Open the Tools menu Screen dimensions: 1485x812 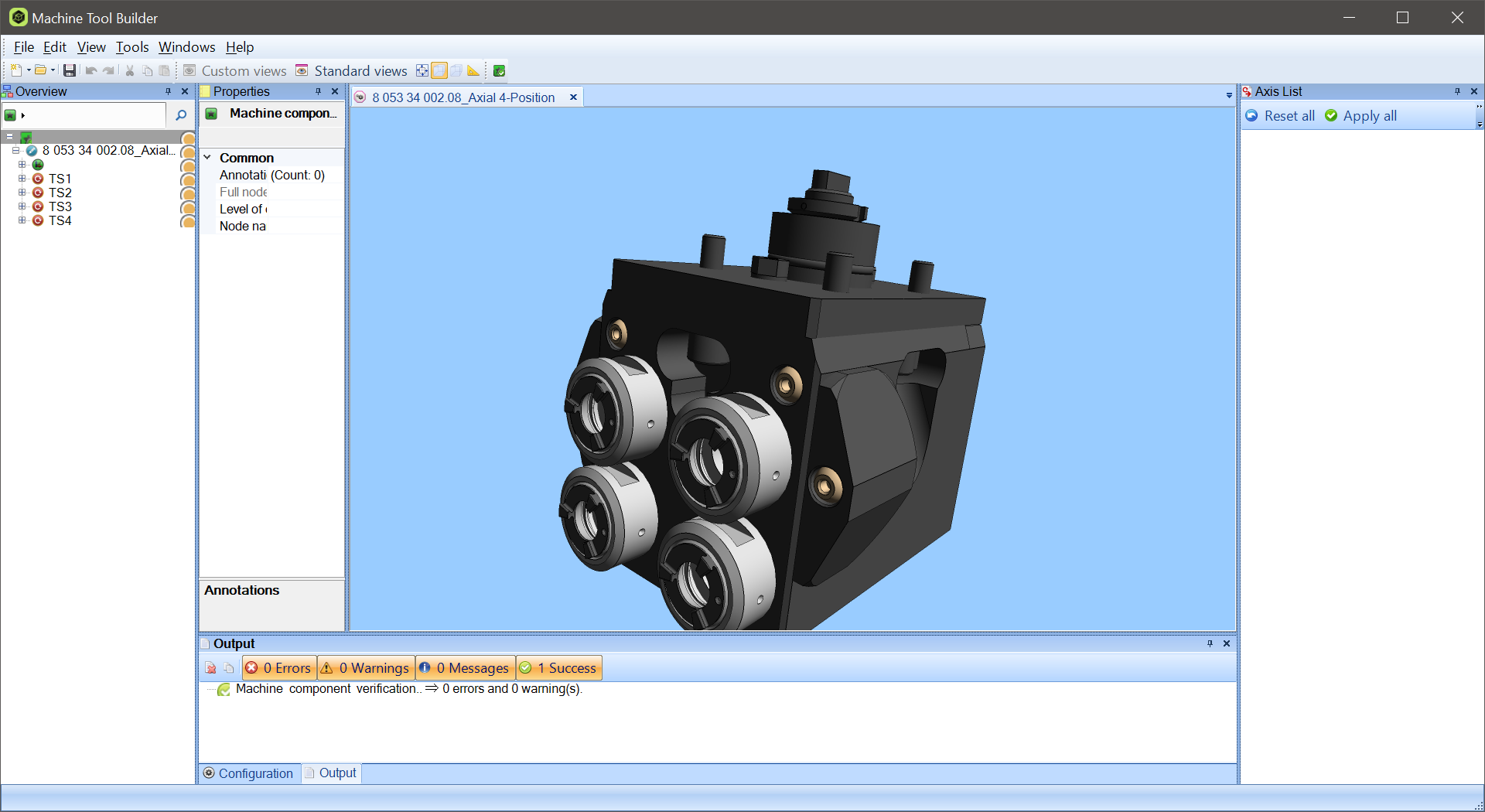pyautogui.click(x=132, y=47)
